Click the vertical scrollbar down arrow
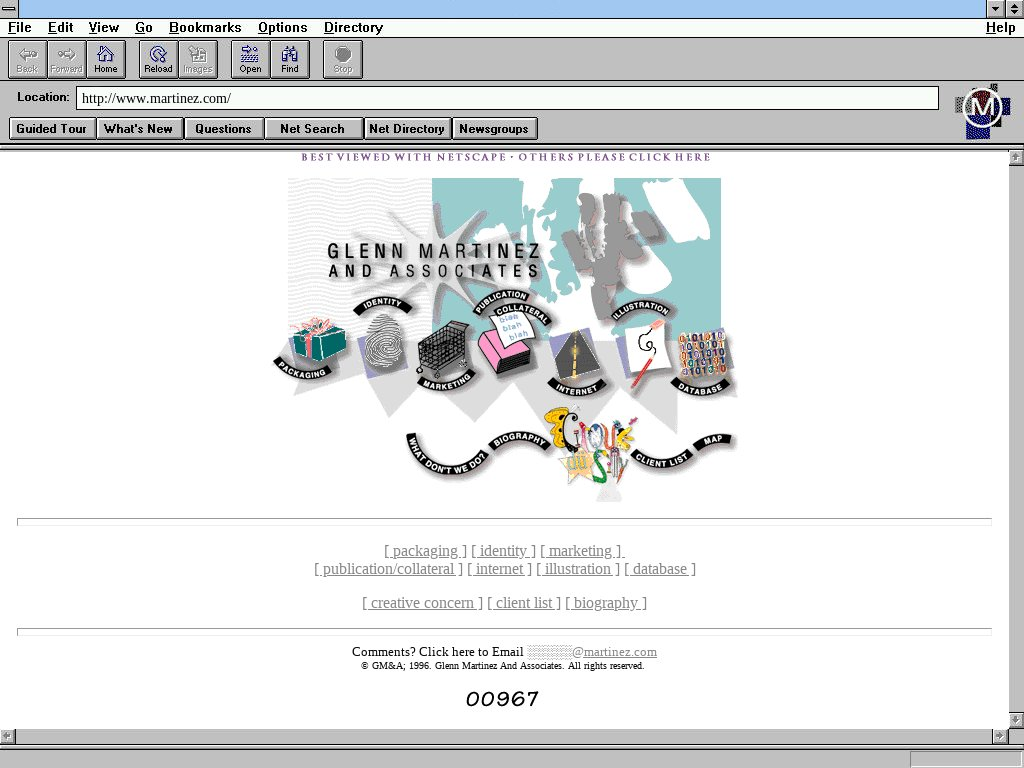Viewport: 1024px width, 768px height. pos(1015,720)
